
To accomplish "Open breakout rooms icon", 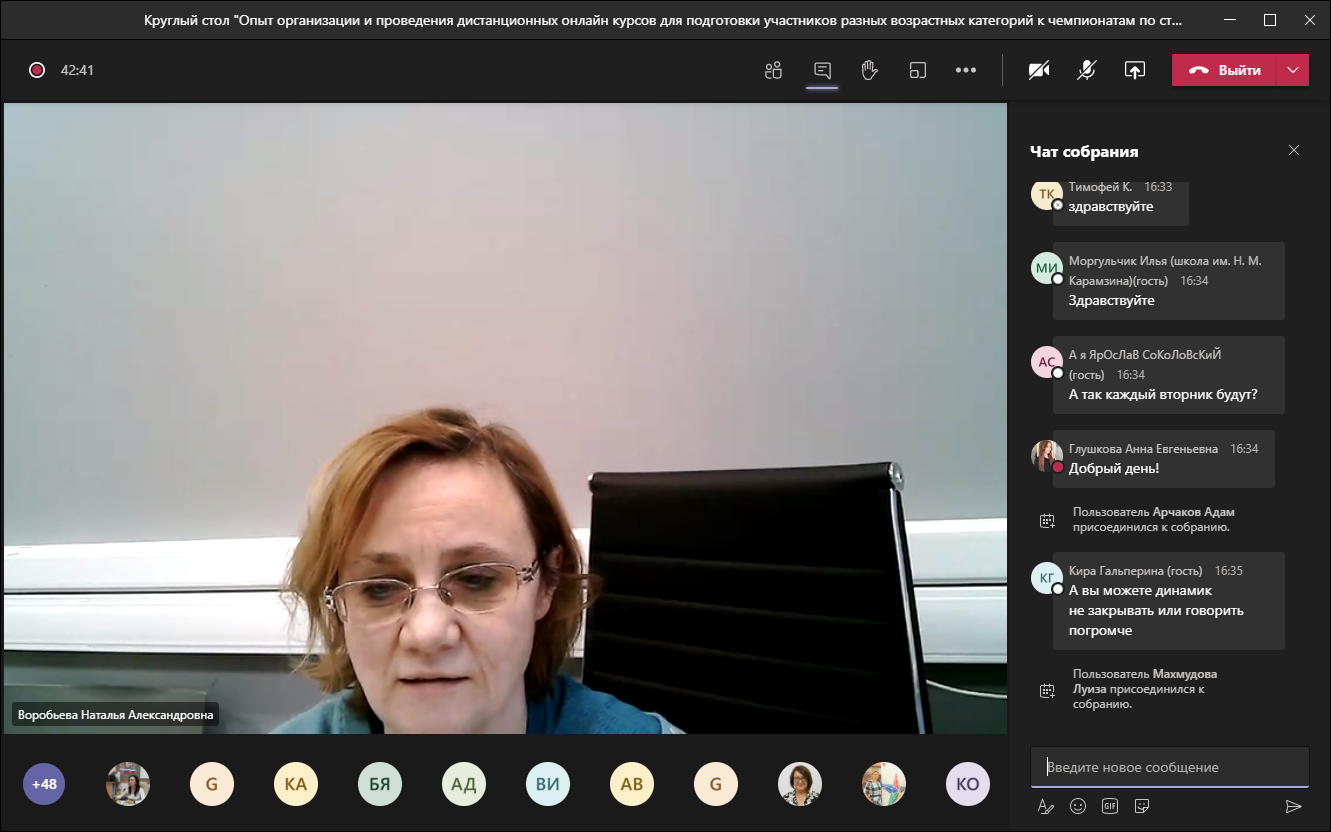I will (917, 70).
